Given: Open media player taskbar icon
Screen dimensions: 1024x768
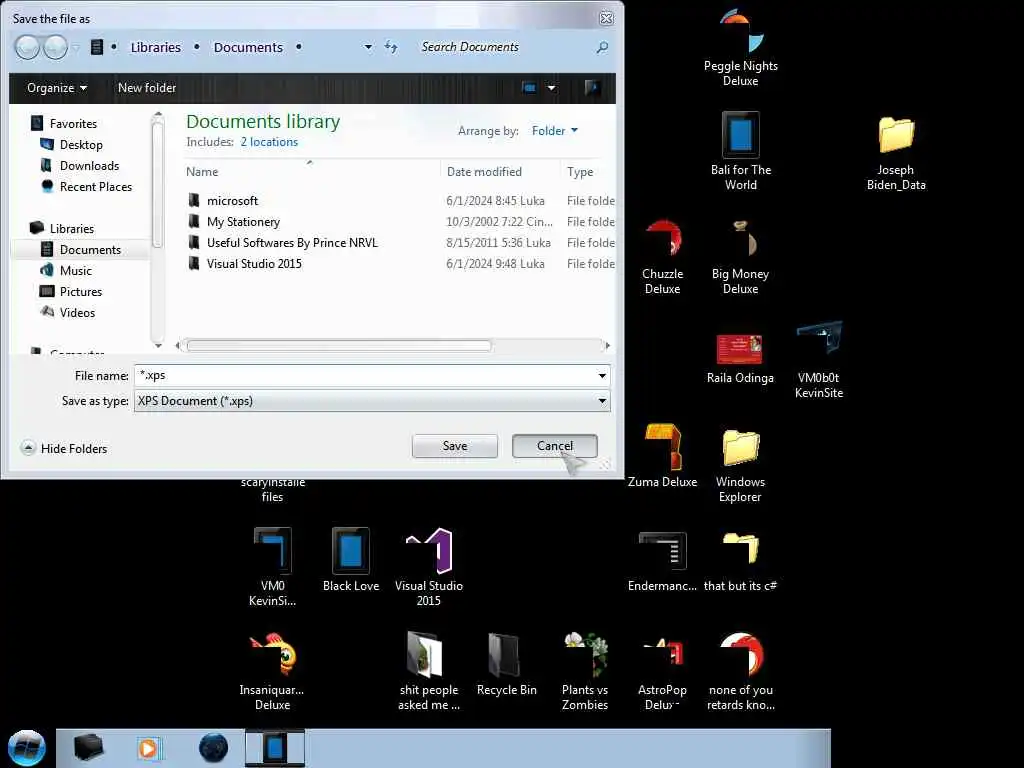Looking at the screenshot, I should 150,748.
